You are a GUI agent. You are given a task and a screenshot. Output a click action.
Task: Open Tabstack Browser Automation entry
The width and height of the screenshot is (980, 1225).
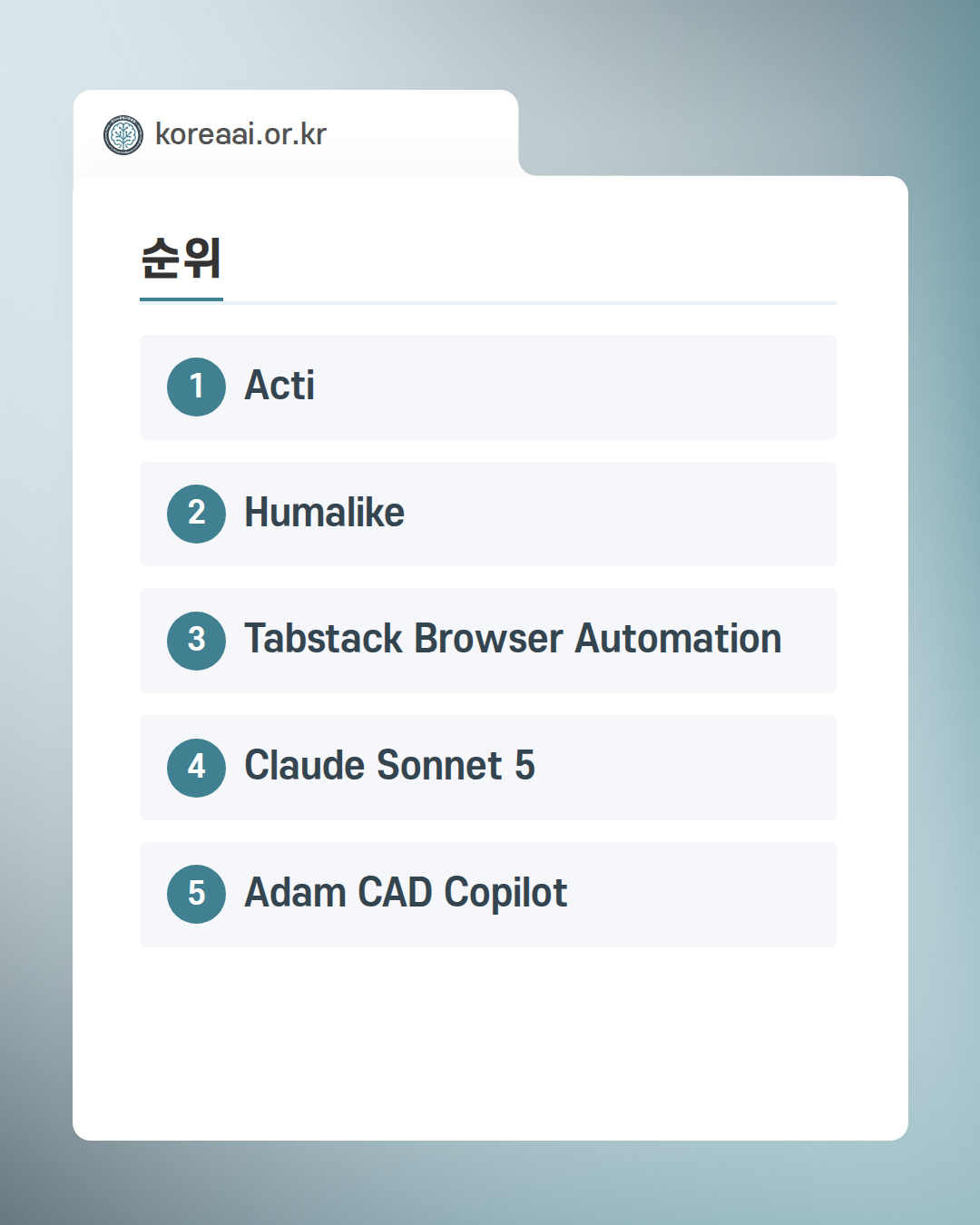(513, 639)
